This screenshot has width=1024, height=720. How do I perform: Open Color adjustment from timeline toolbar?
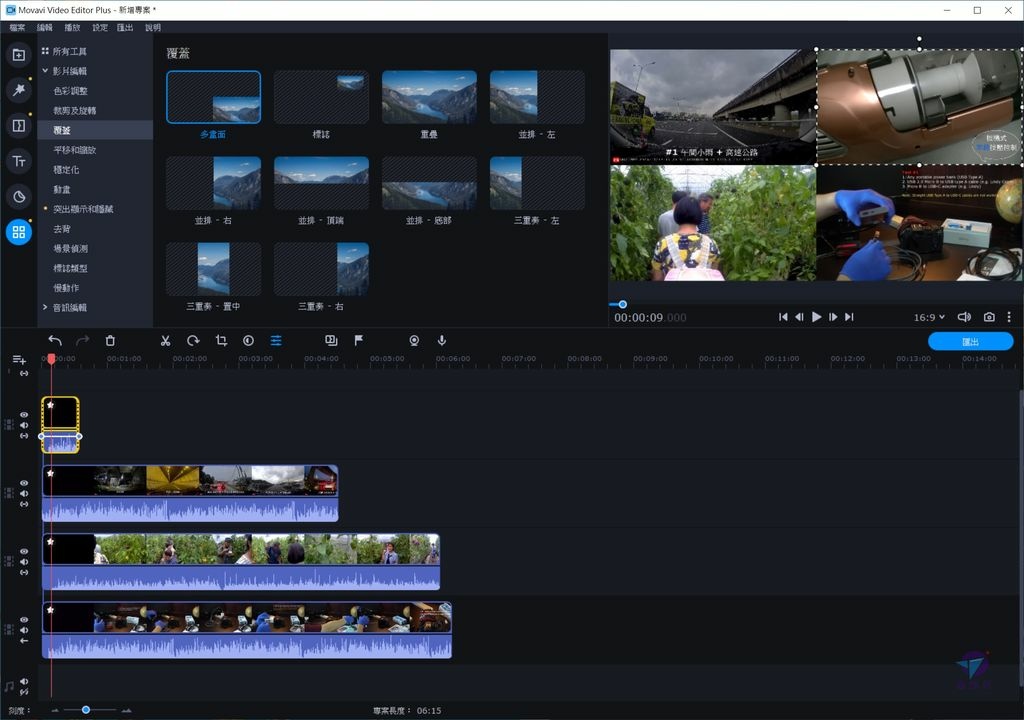pyautogui.click(x=248, y=340)
